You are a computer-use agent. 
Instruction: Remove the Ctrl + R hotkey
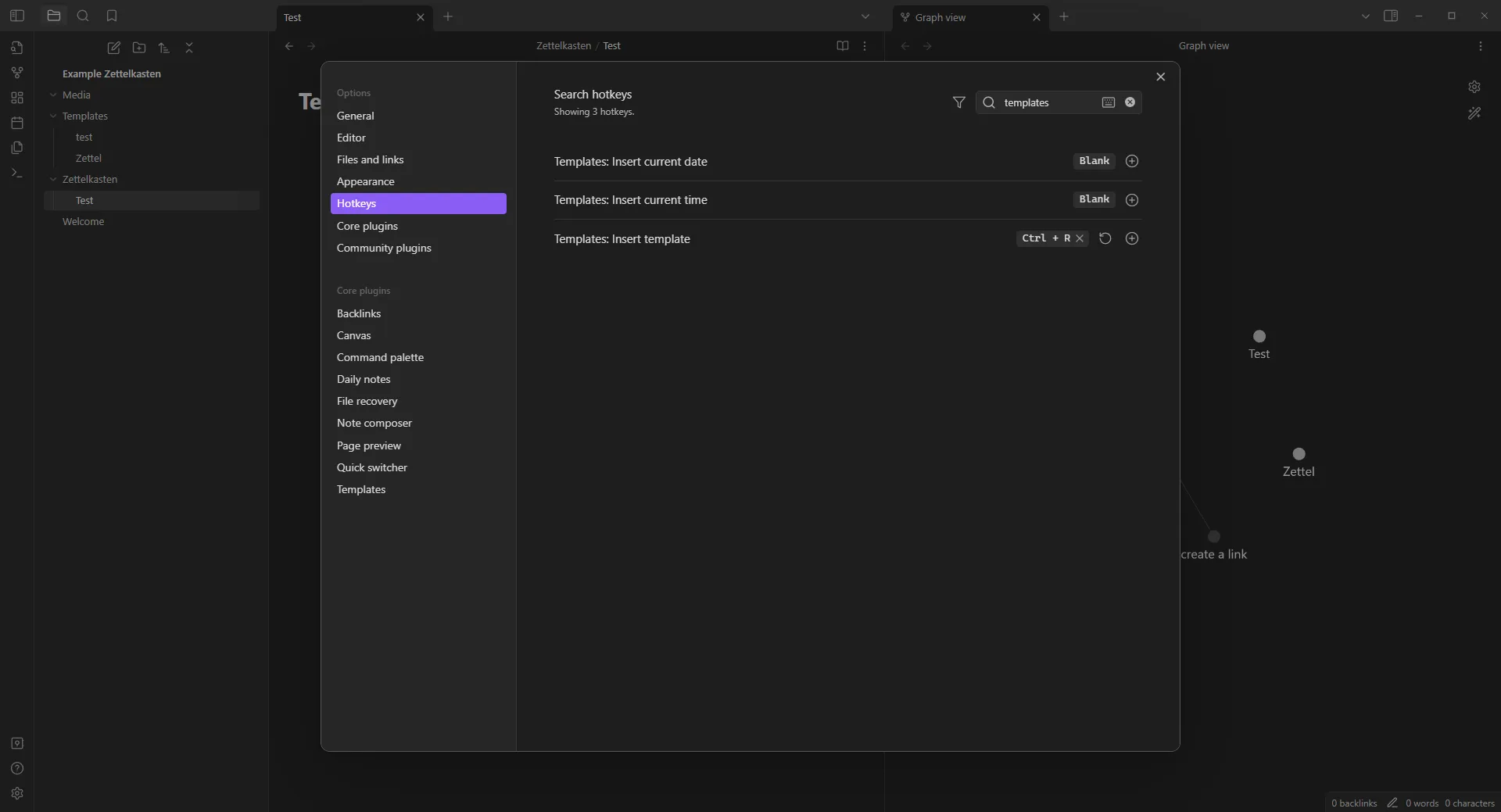pyautogui.click(x=1080, y=238)
